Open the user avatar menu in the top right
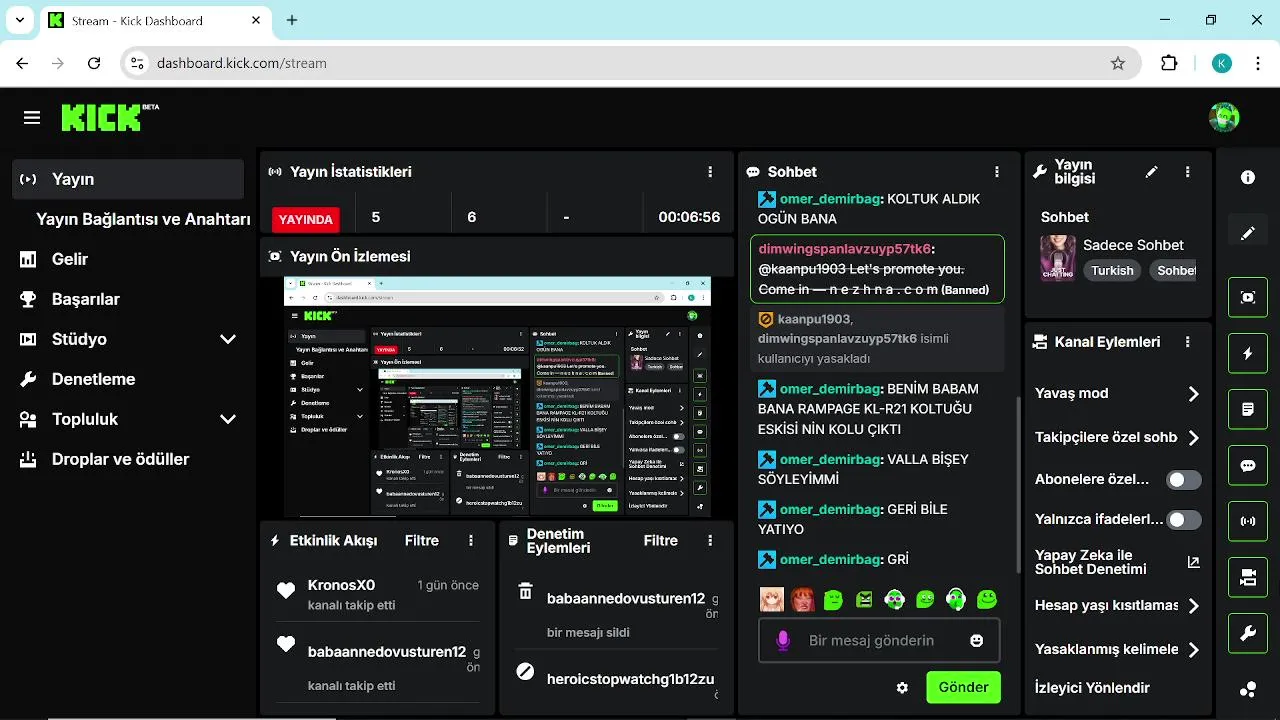 1223,117
